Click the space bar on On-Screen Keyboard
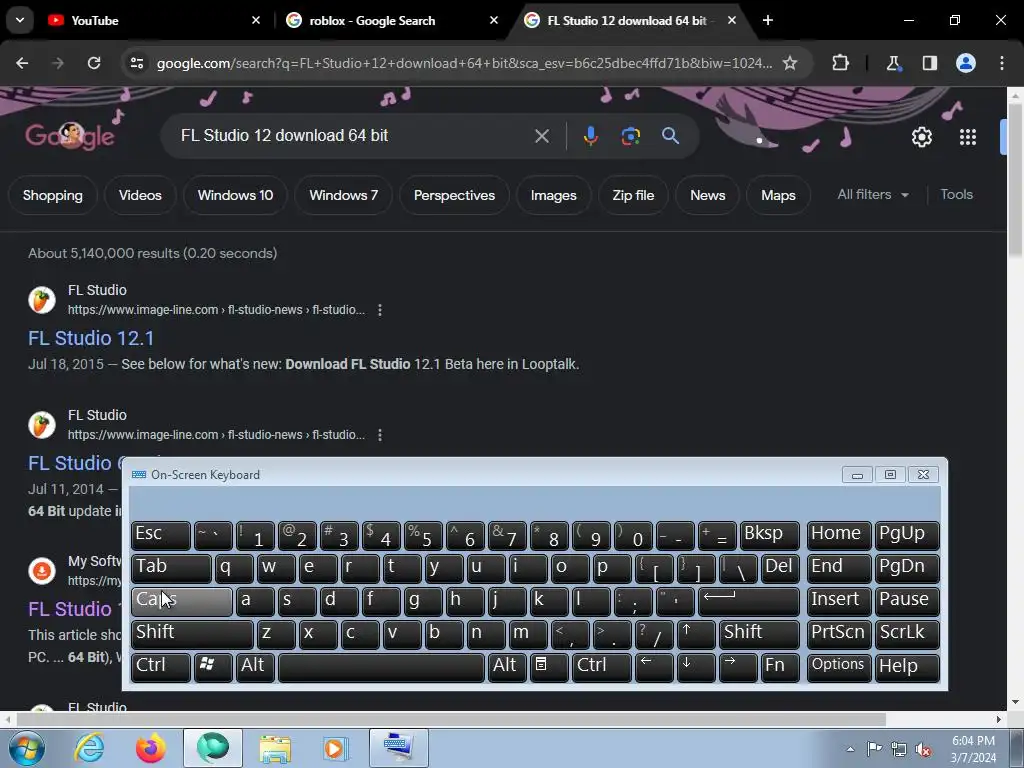This screenshot has width=1024, height=768. coord(381,667)
